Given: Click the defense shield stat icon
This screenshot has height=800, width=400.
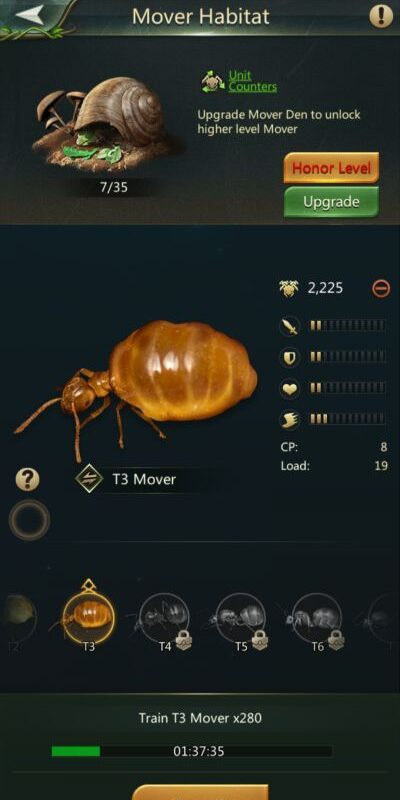Looking at the screenshot, I should click(290, 357).
